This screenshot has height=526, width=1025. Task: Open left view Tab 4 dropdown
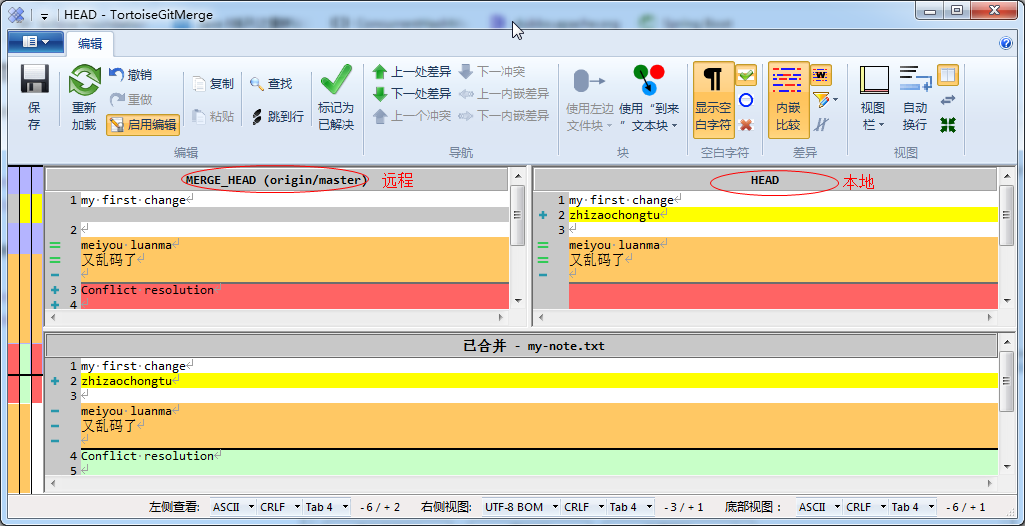coord(326,507)
